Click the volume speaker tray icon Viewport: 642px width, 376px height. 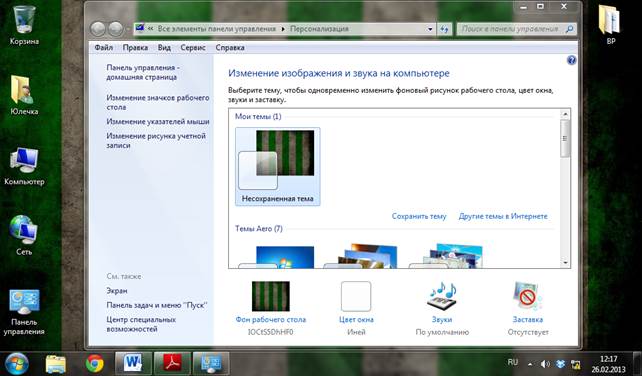click(x=545, y=364)
